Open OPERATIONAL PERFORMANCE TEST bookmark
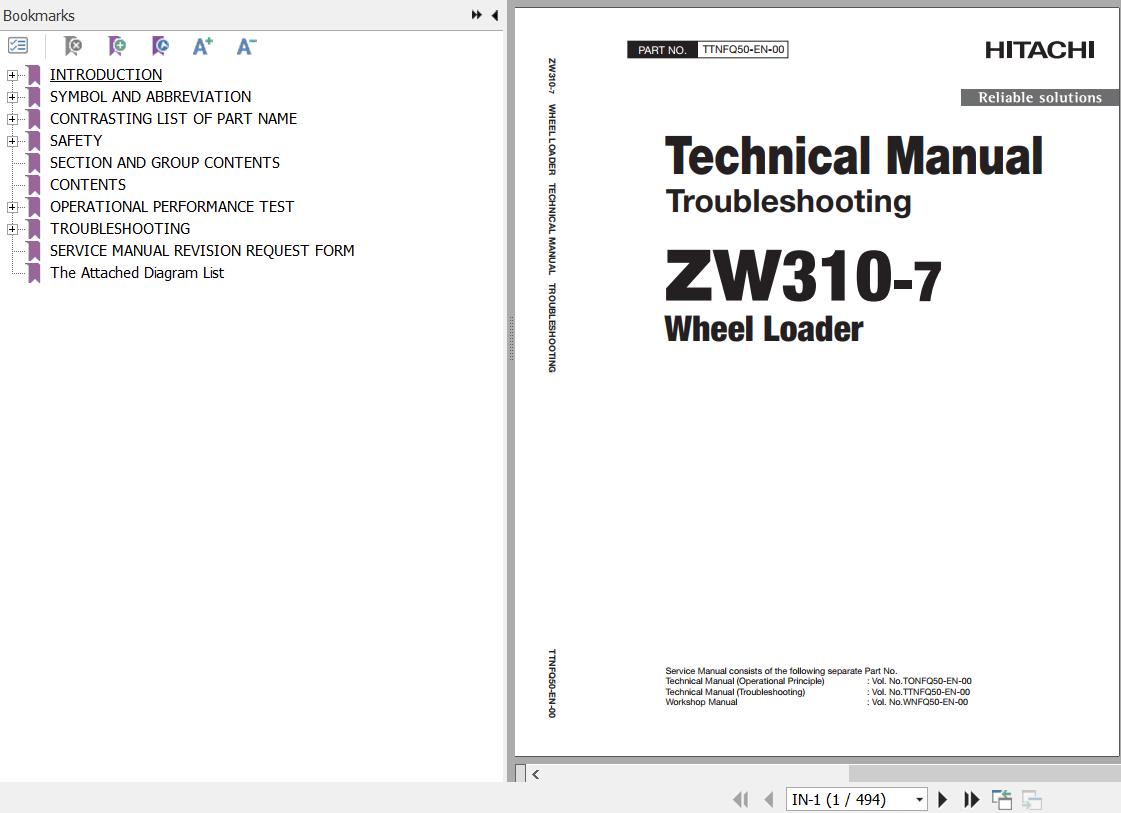Image resolution: width=1121 pixels, height=813 pixels. click(172, 207)
